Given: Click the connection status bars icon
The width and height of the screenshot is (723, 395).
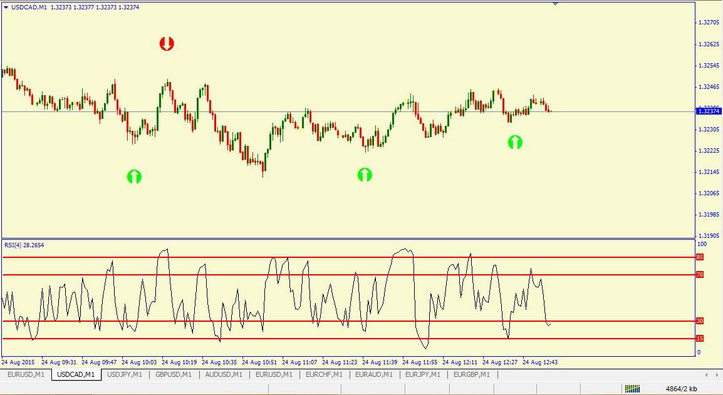Looking at the screenshot, I should (x=633, y=389).
